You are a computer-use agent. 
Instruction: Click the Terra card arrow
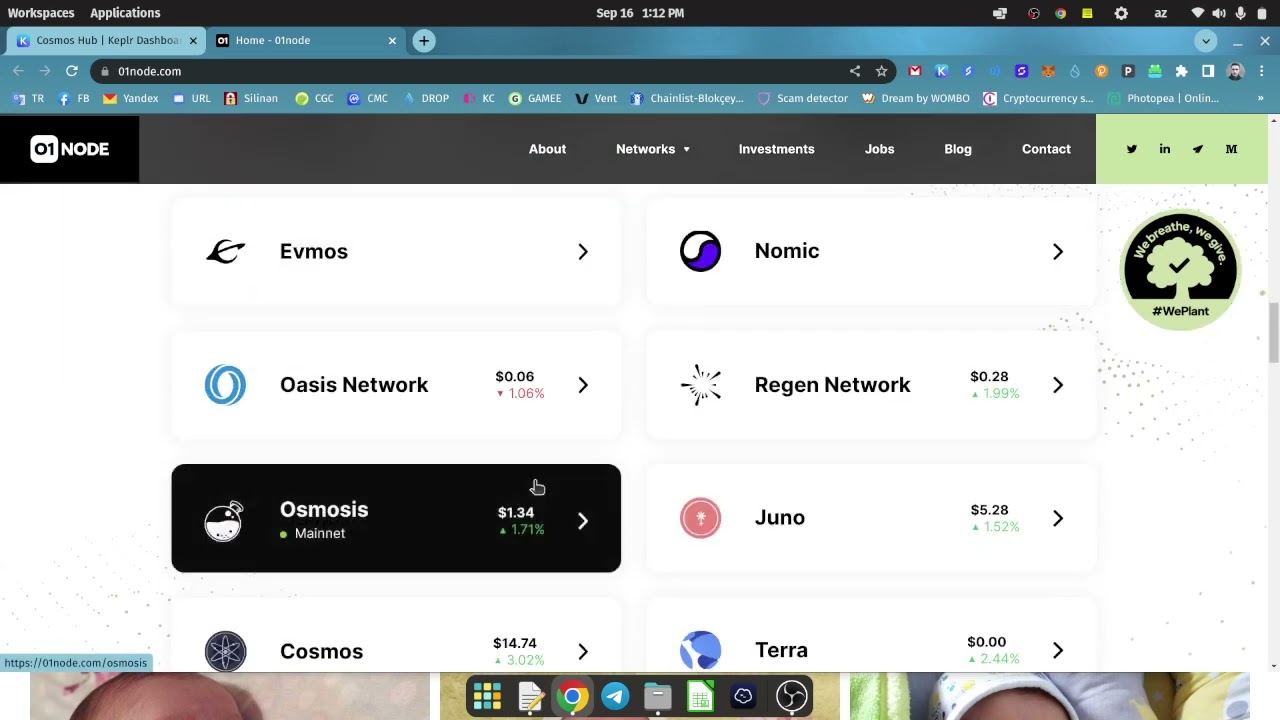coord(1058,651)
